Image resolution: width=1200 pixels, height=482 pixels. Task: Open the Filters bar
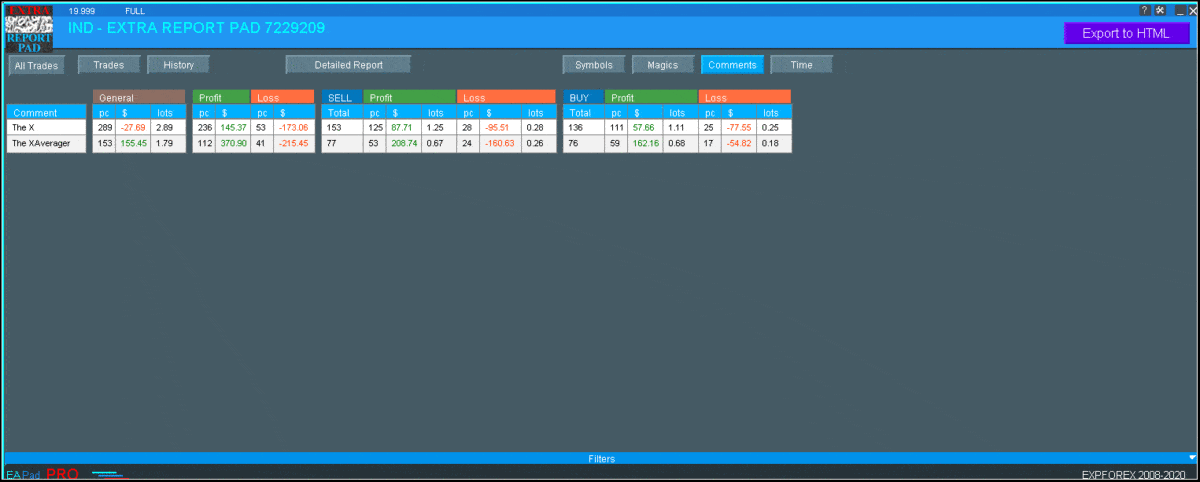[600, 458]
